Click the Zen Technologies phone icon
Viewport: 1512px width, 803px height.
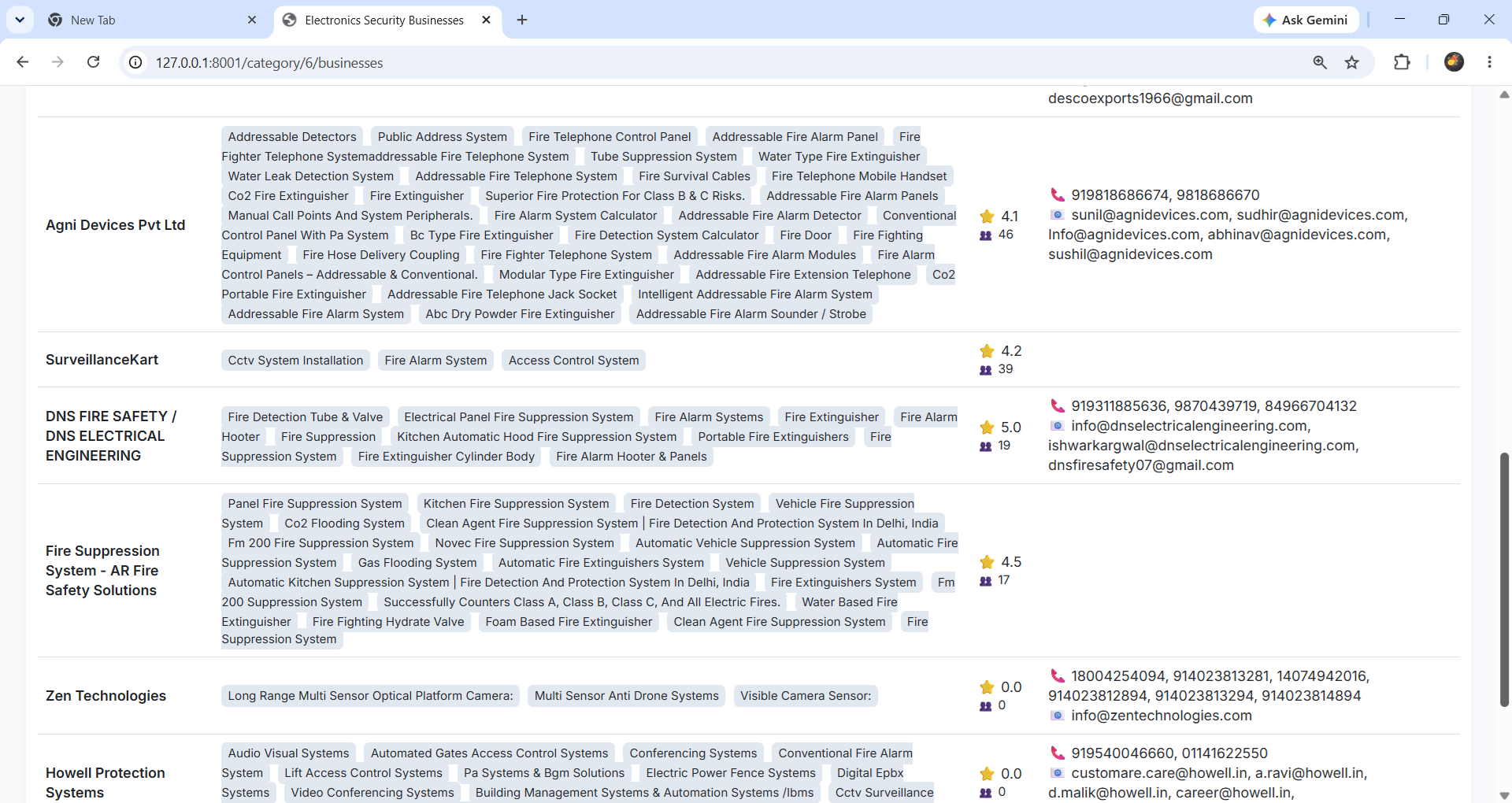tap(1057, 675)
